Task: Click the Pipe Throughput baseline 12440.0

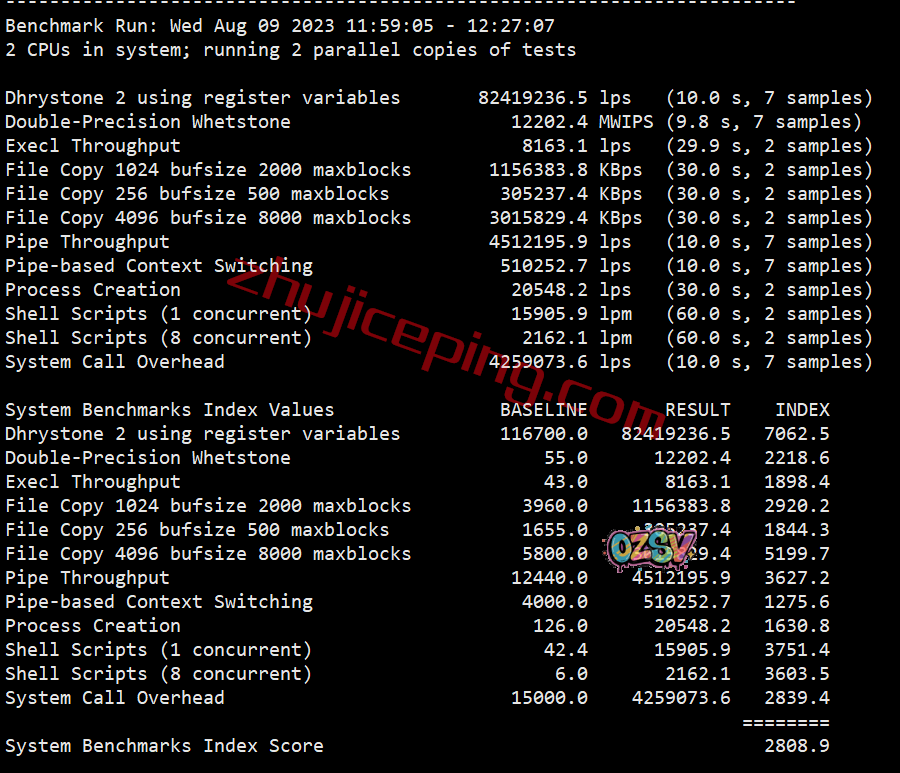Action: pyautogui.click(x=549, y=578)
